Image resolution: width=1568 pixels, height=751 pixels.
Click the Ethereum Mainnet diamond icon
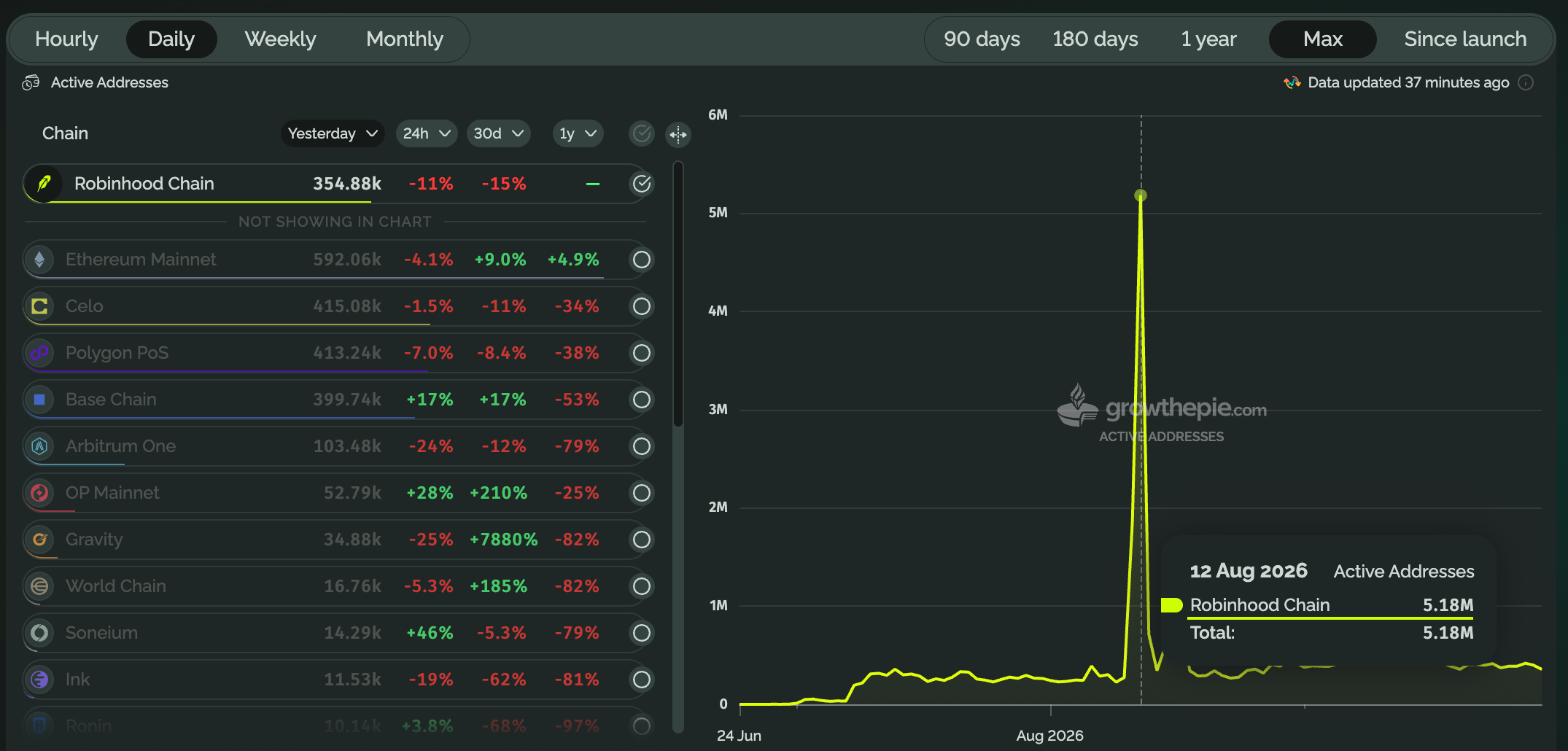click(39, 260)
